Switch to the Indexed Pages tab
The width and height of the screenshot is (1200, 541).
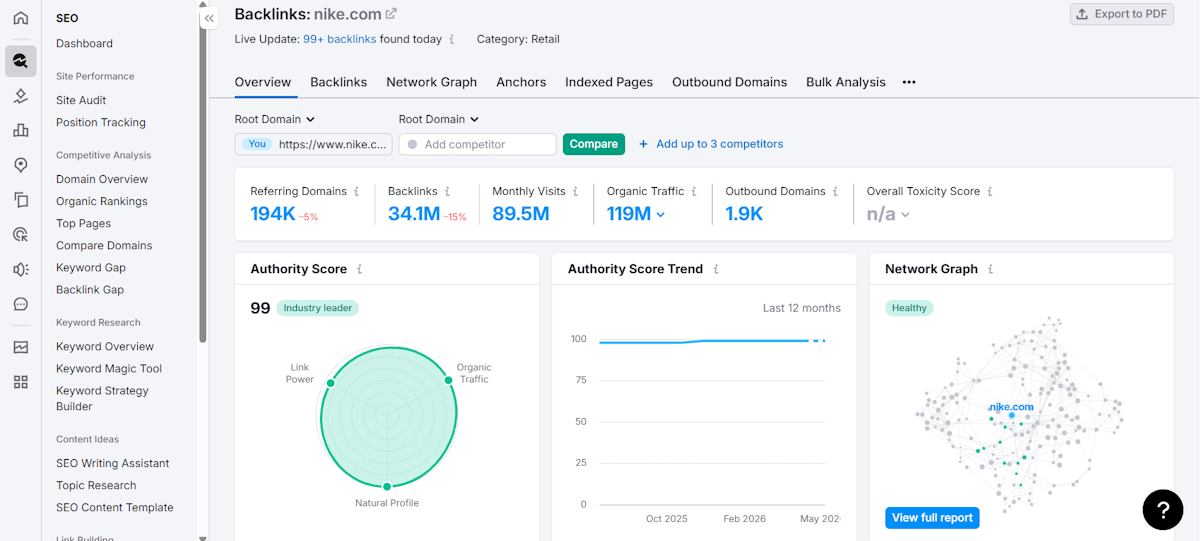point(609,82)
